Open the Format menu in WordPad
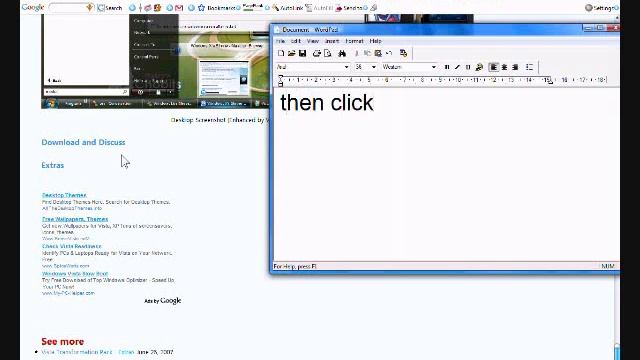The image size is (640, 360). (x=354, y=41)
